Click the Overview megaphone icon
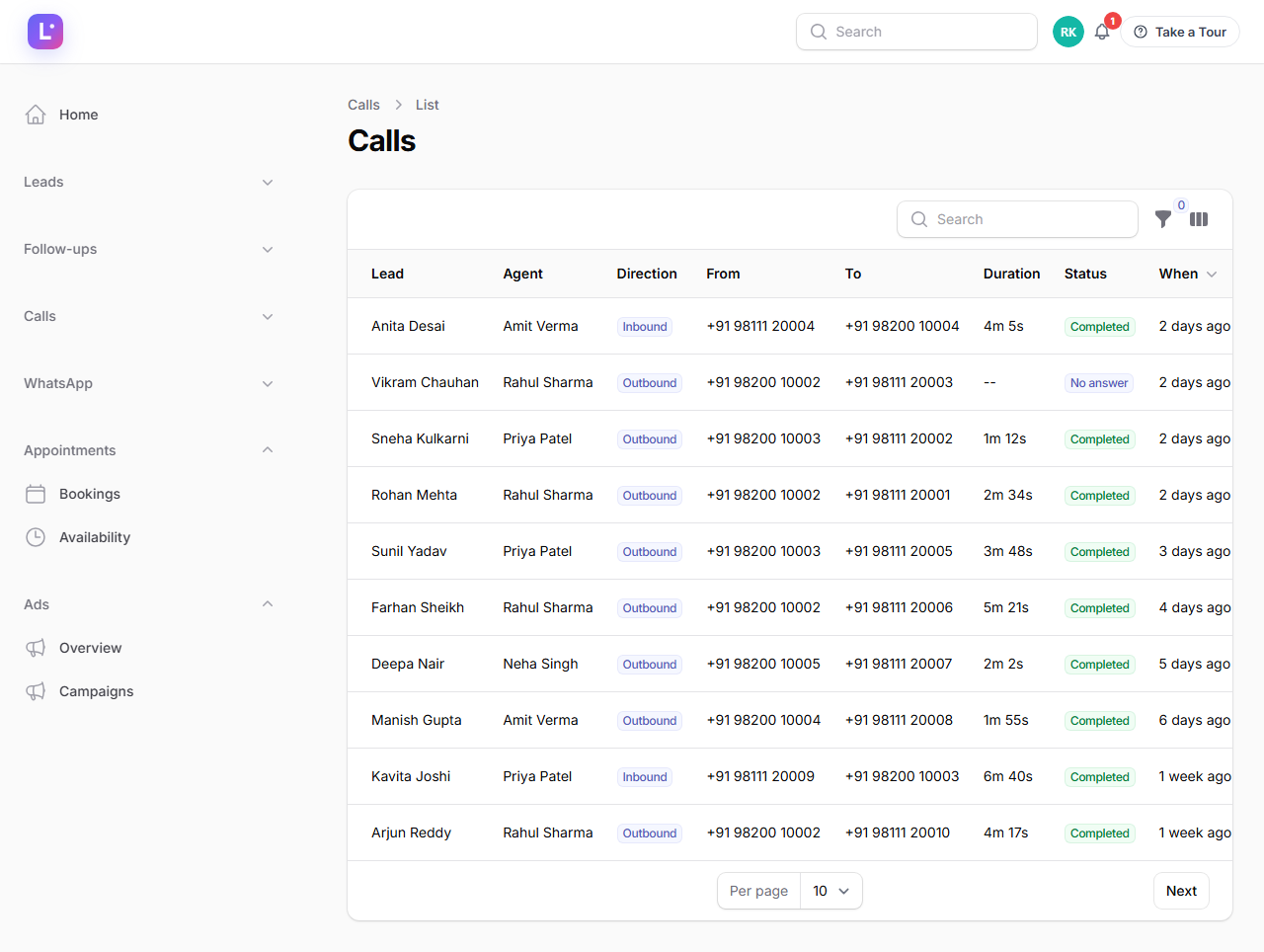Viewport: 1264px width, 952px height. [x=36, y=648]
